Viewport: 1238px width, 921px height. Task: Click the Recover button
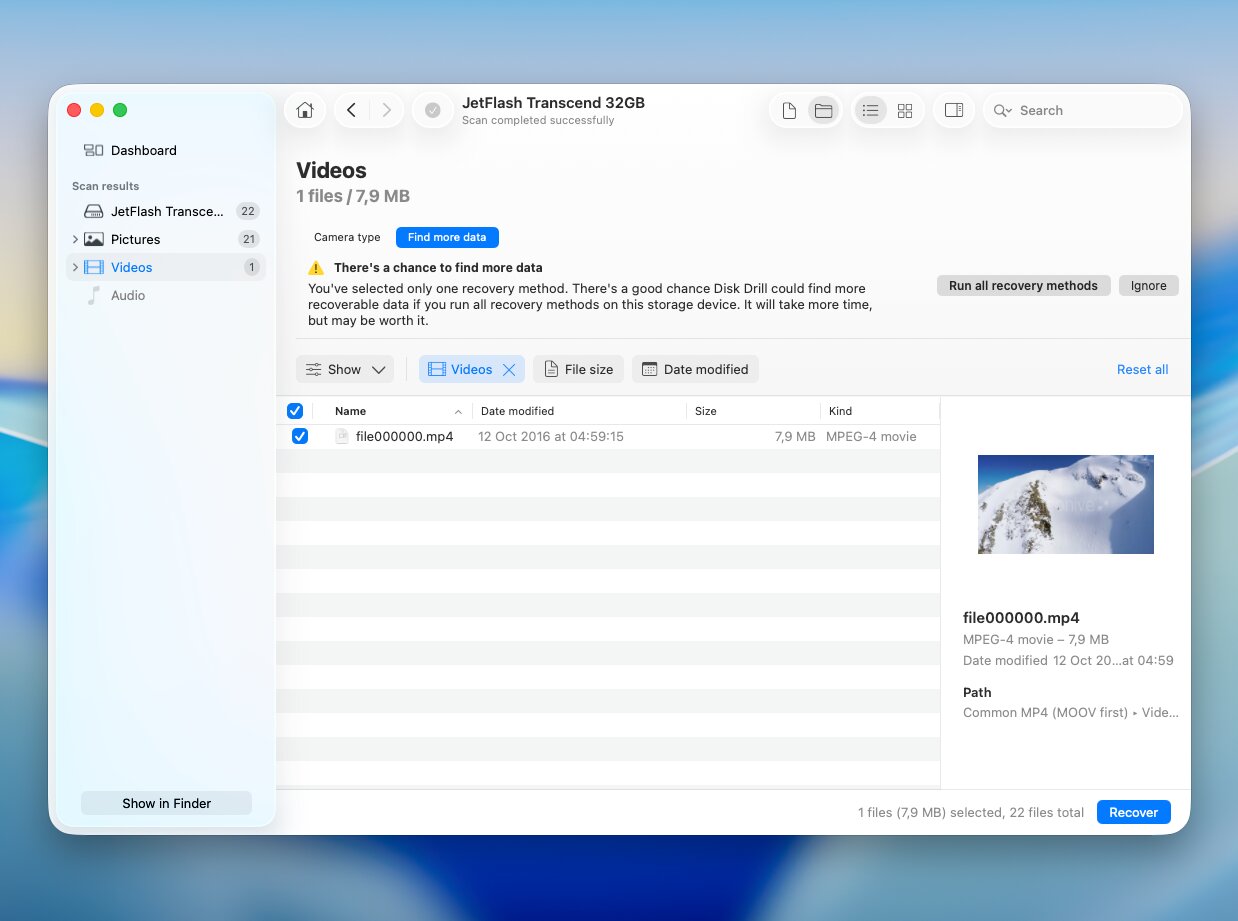pos(1133,812)
